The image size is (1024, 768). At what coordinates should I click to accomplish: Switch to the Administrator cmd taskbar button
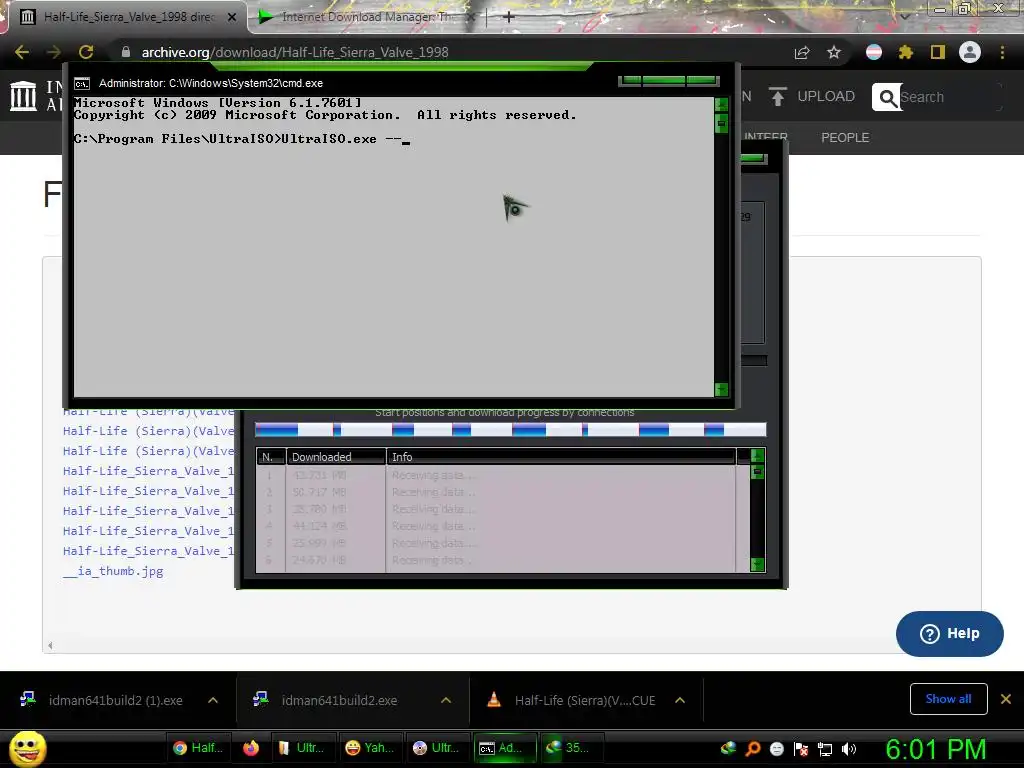pos(504,748)
